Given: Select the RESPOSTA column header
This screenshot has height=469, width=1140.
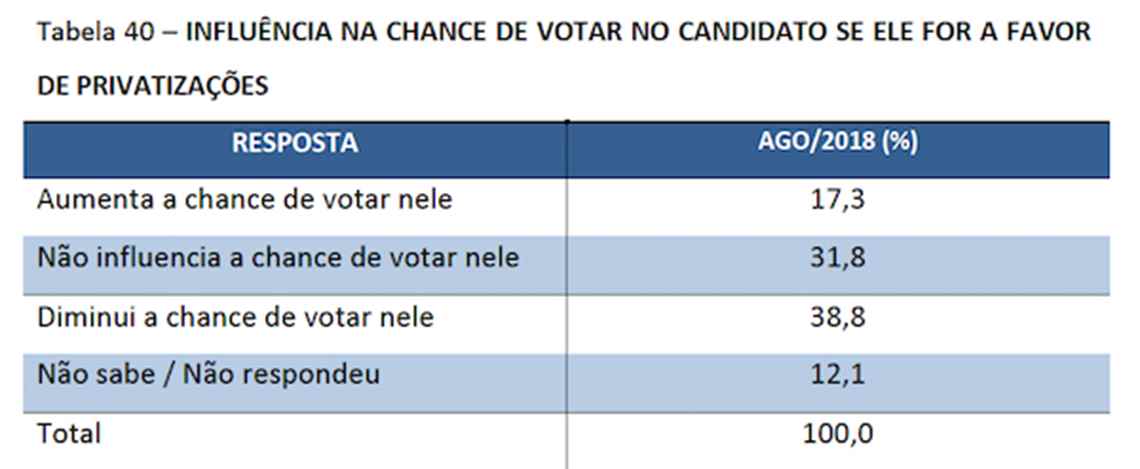Looking at the screenshot, I should click(295, 142).
